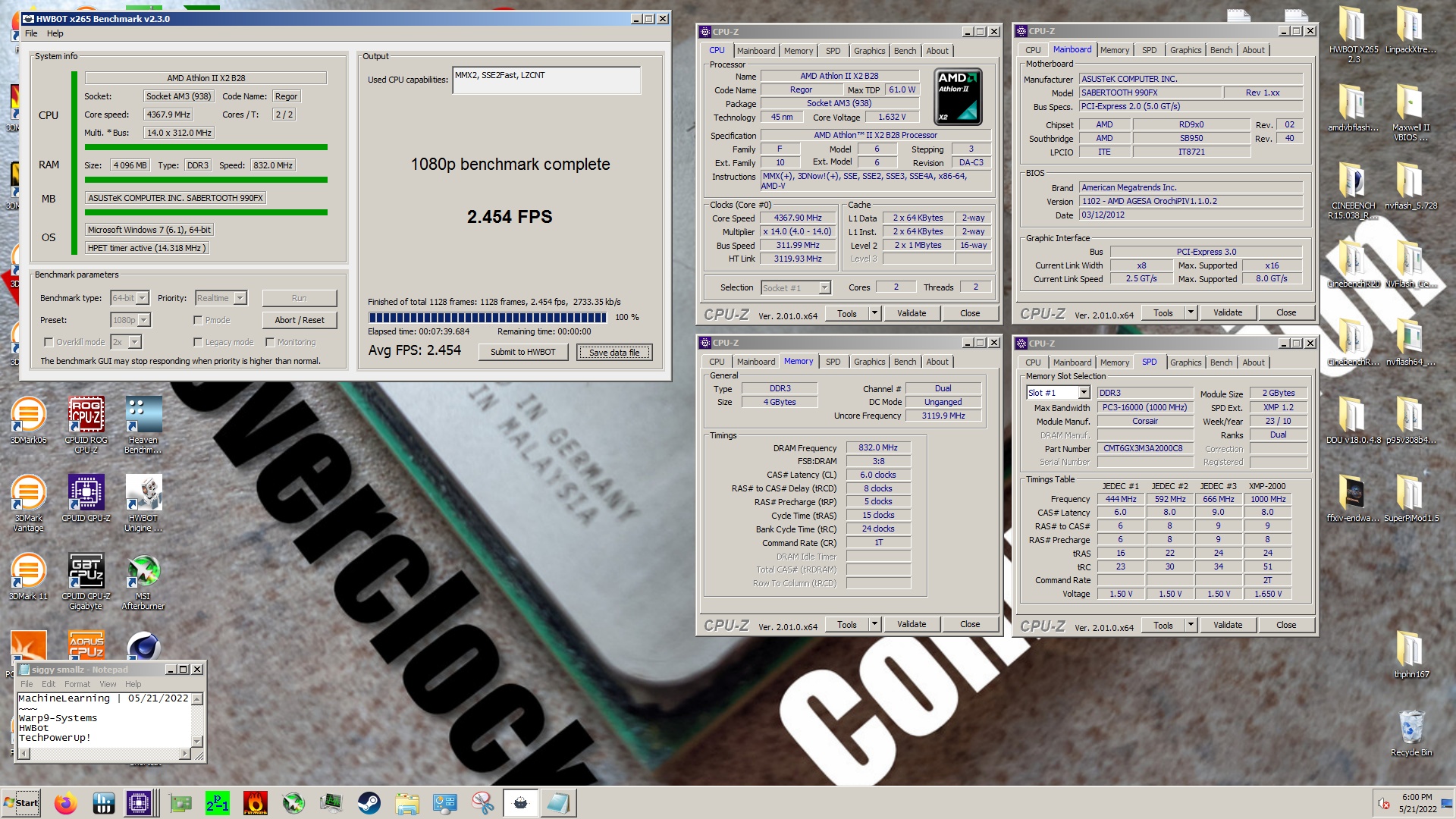Enable the Pmode checkbox
Screen dimensions: 1456x819
198,320
